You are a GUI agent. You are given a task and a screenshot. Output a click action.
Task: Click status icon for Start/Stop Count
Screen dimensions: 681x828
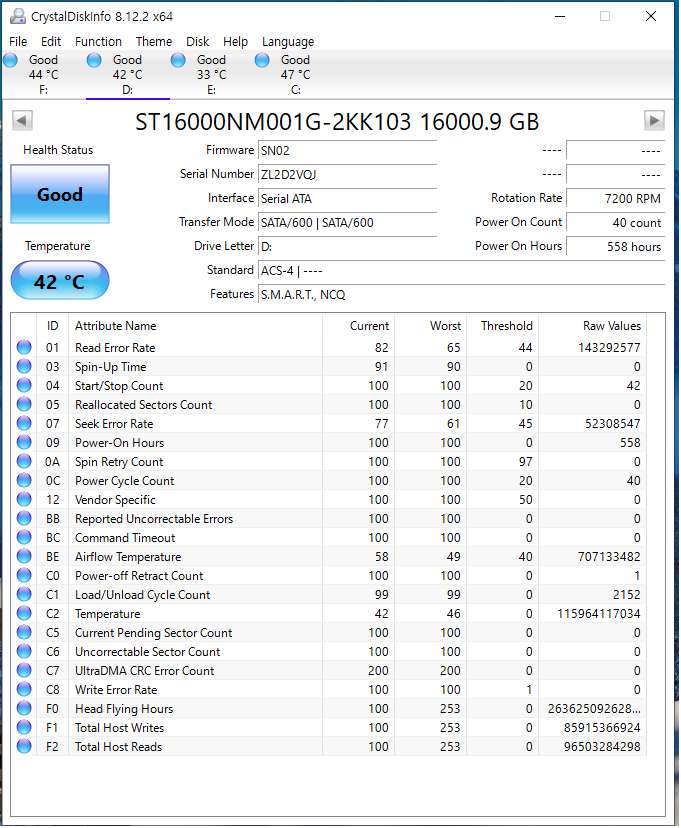pos(24,385)
